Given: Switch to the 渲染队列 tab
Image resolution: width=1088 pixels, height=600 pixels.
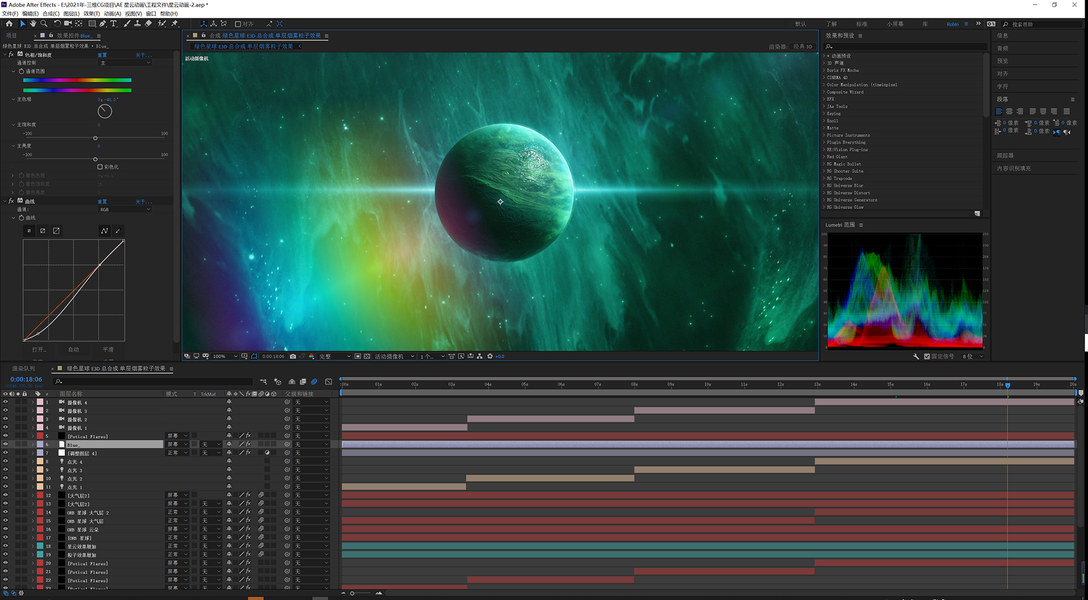Looking at the screenshot, I should [x=23, y=369].
